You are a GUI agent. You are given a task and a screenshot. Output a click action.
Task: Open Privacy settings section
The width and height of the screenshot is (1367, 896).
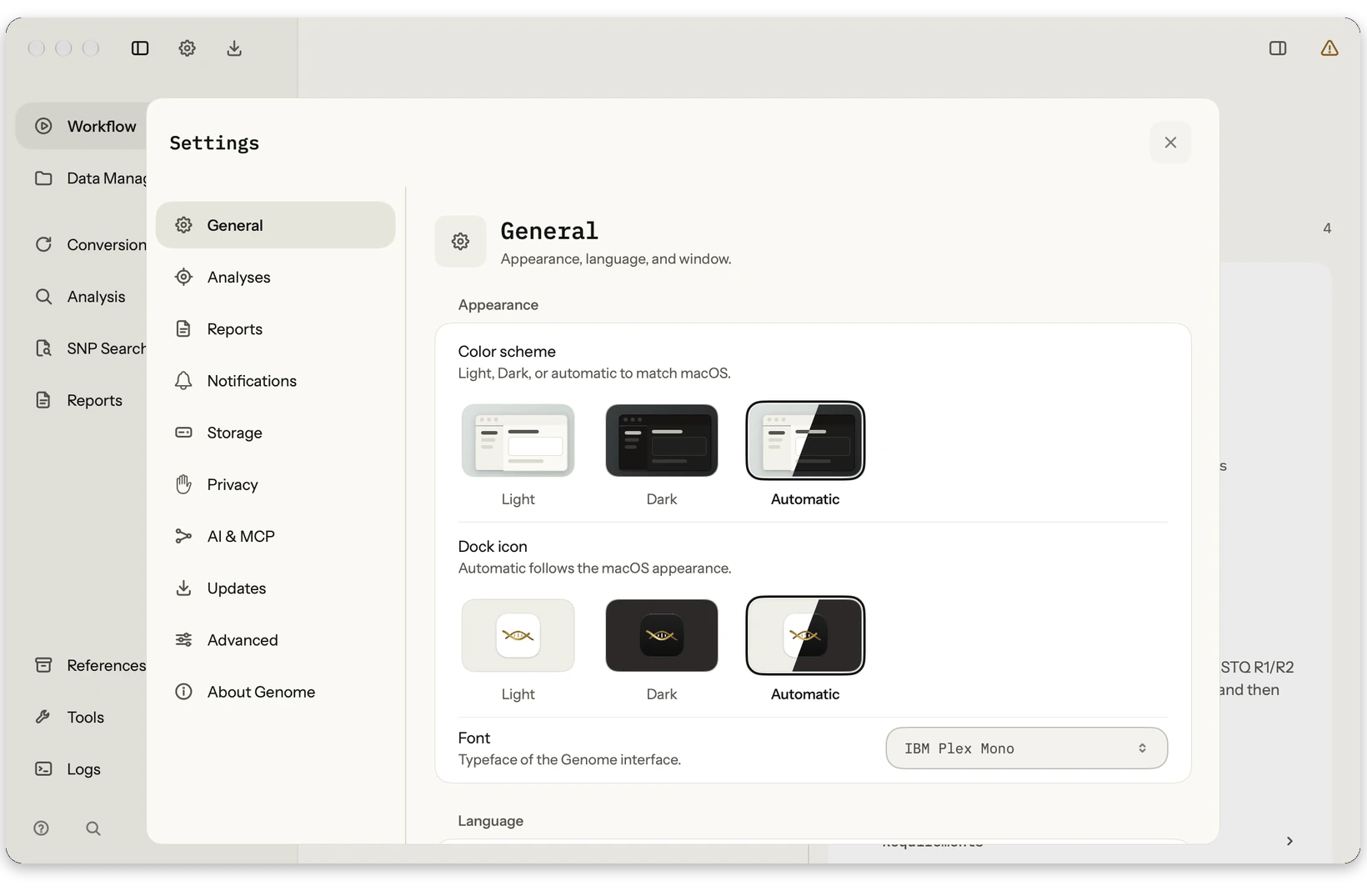(275, 484)
